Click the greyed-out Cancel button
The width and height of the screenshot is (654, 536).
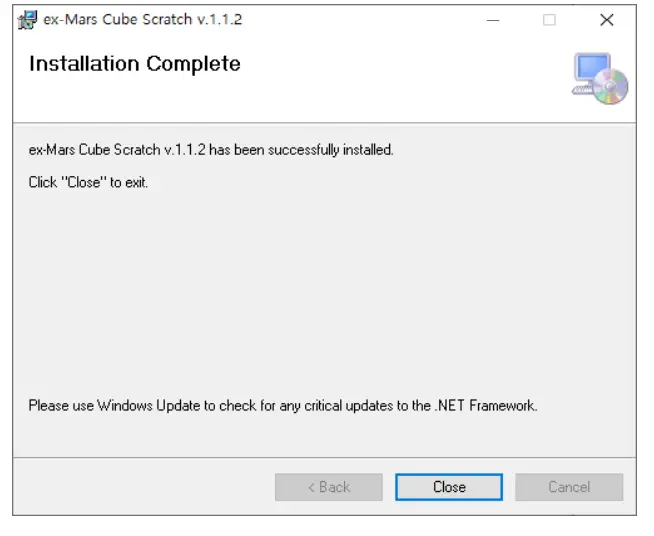[569, 487]
